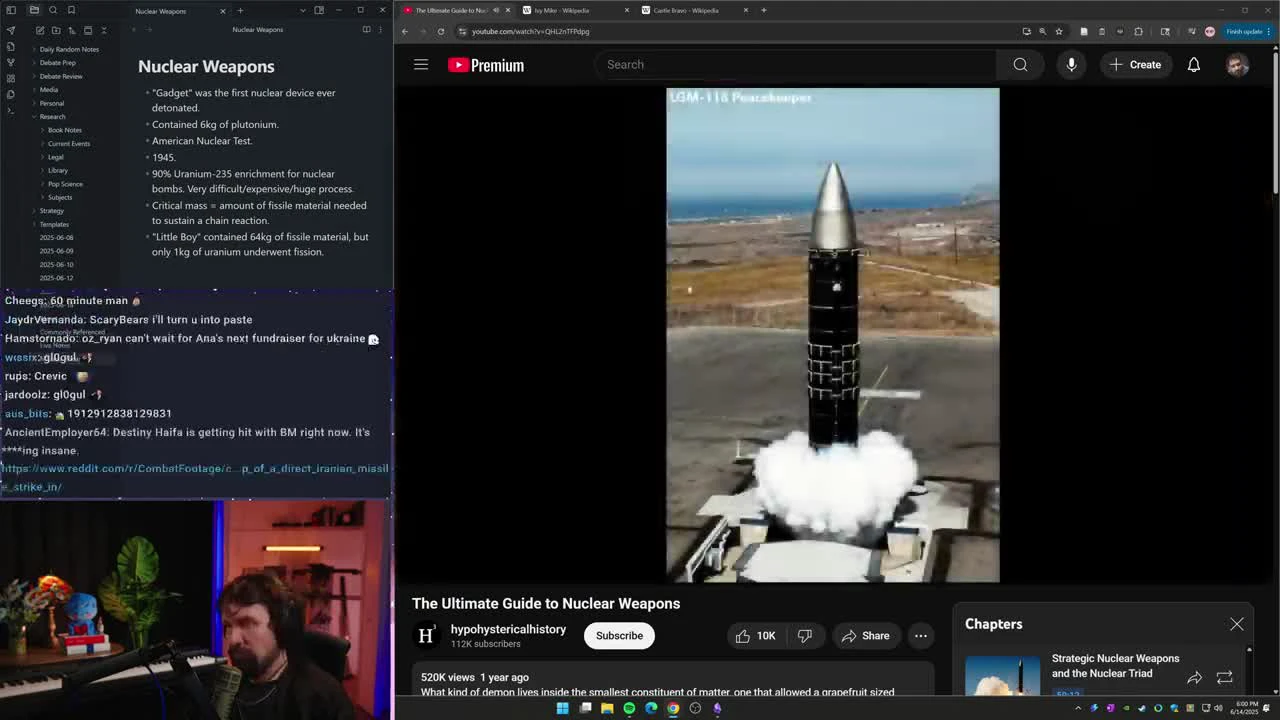Open graph view from Obsidian ribbon
Screen dimensions: 1280x720
click(x=11, y=62)
